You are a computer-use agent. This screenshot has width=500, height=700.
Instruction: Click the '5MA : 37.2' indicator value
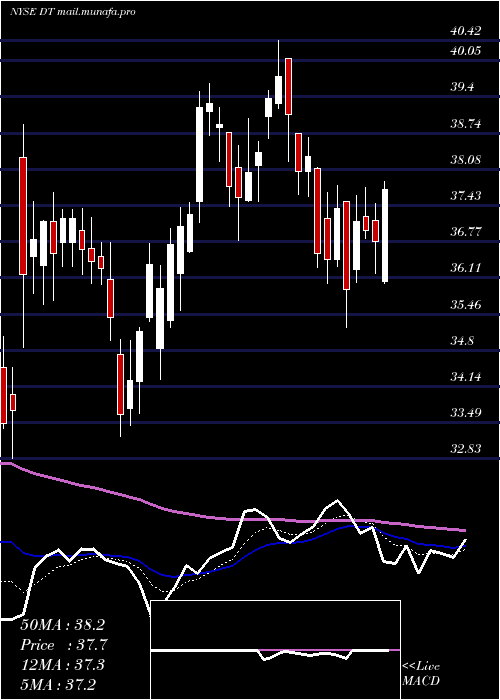[x=58, y=684]
